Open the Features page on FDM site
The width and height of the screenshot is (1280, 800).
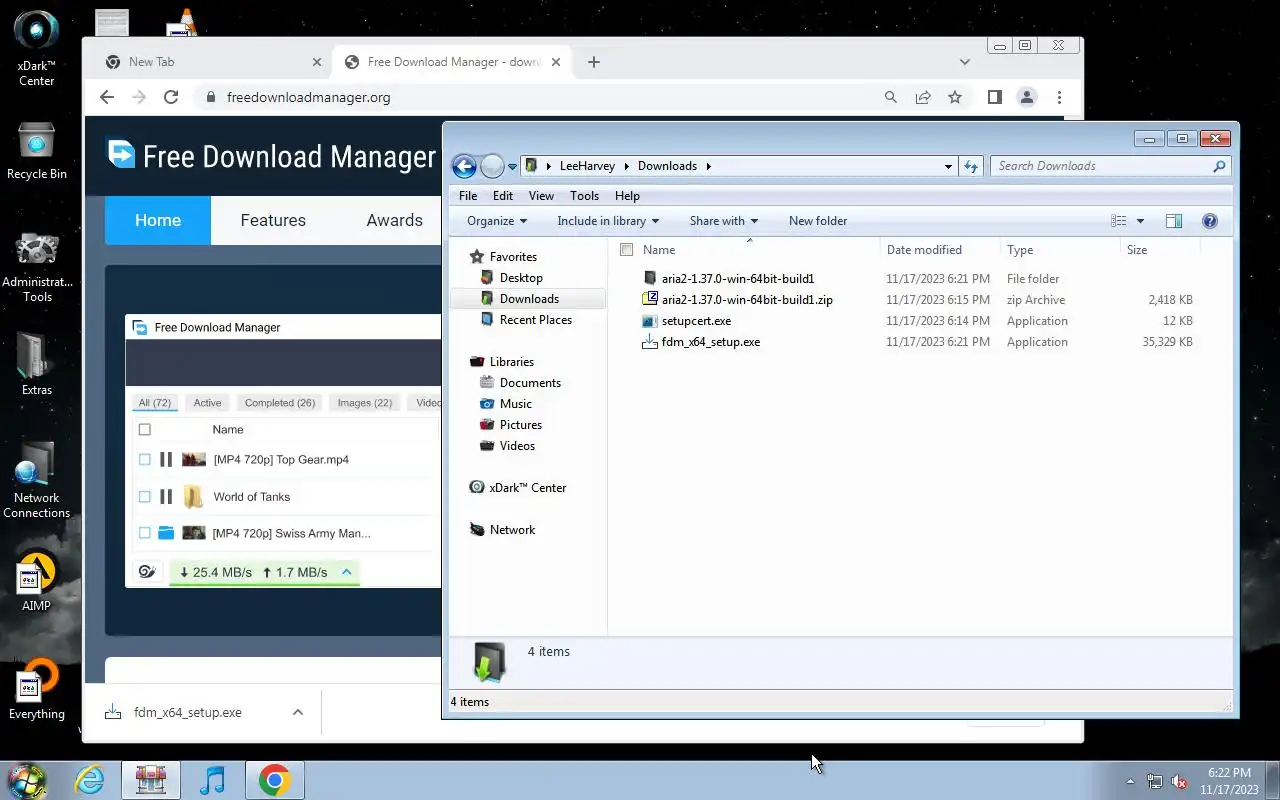pyautogui.click(x=273, y=221)
